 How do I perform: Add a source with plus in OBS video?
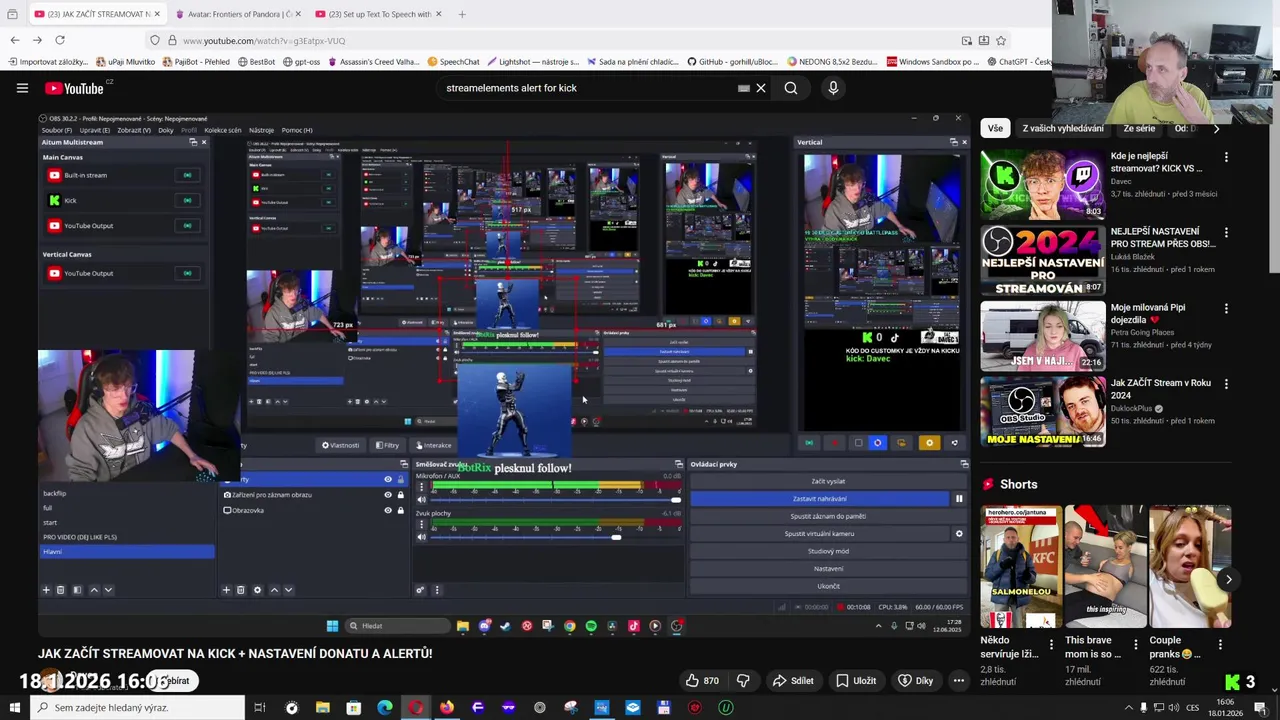pyautogui.click(x=226, y=590)
